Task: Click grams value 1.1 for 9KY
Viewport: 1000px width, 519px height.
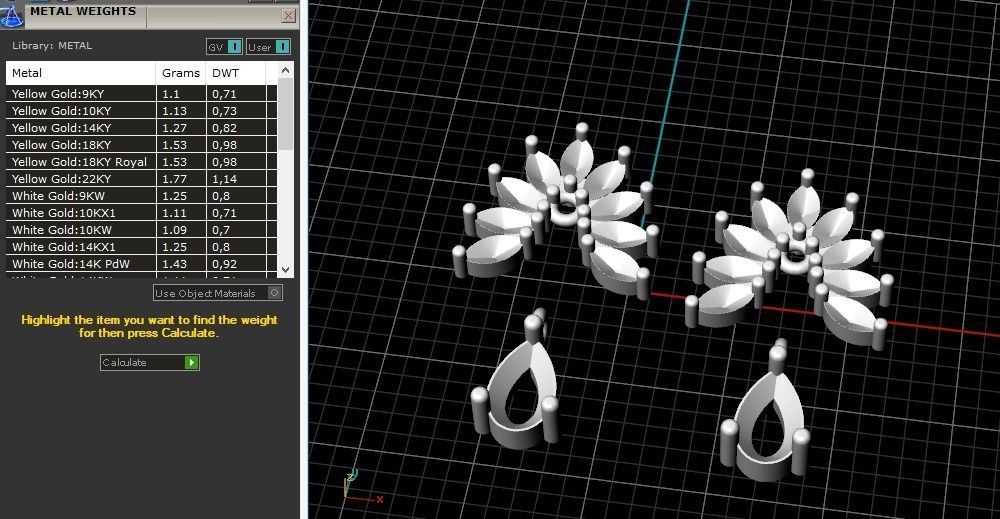Action: (170, 94)
